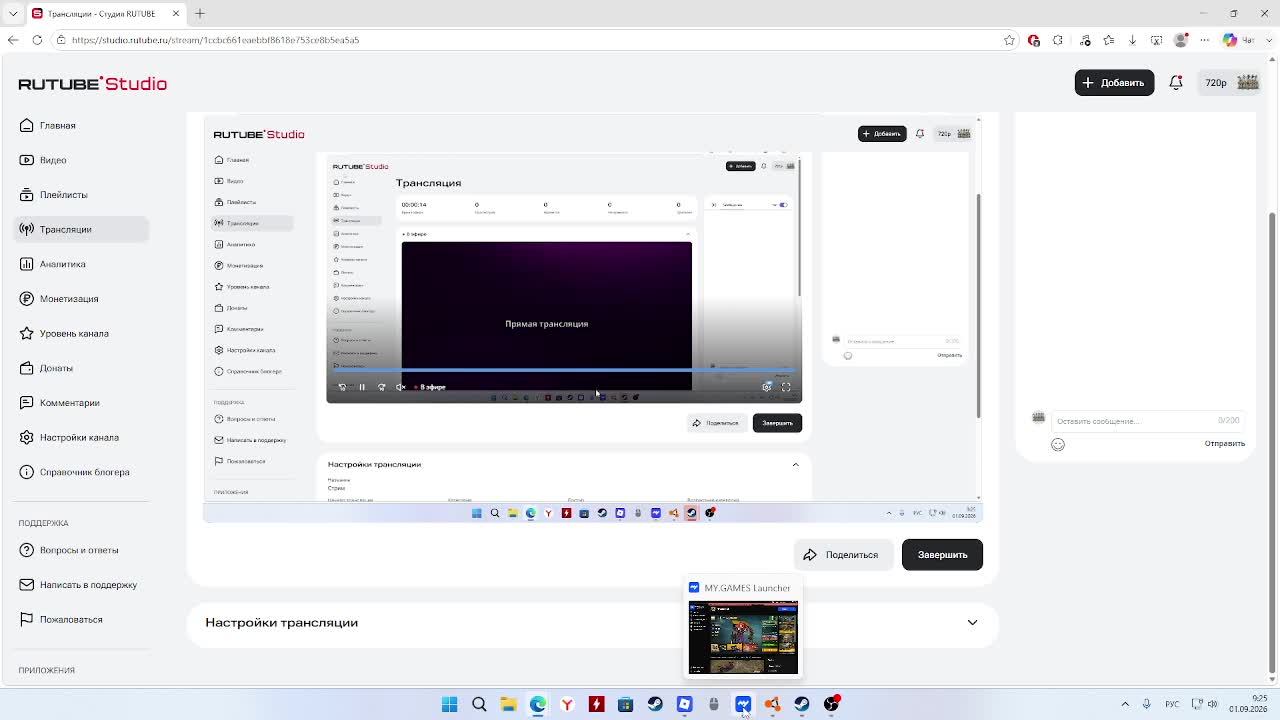Open Монетизация in the sidebar

59,299
